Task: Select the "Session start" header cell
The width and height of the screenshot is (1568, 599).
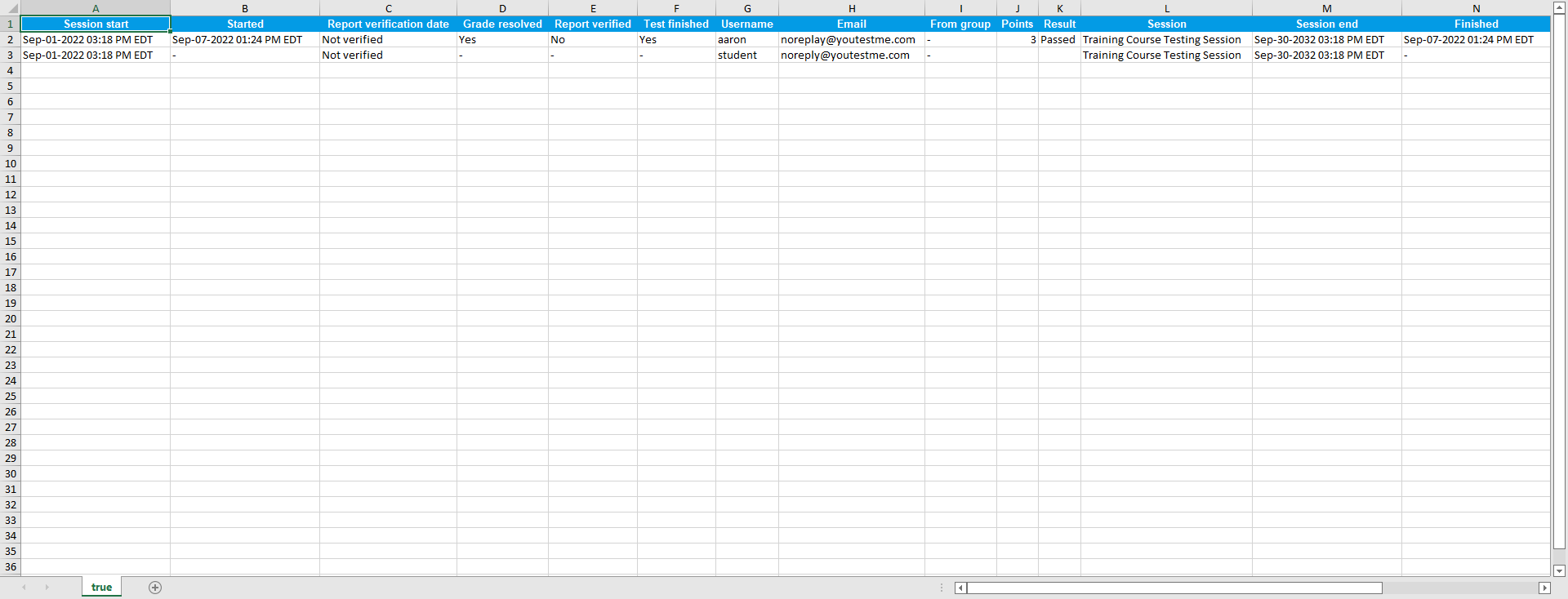Action: (x=96, y=24)
